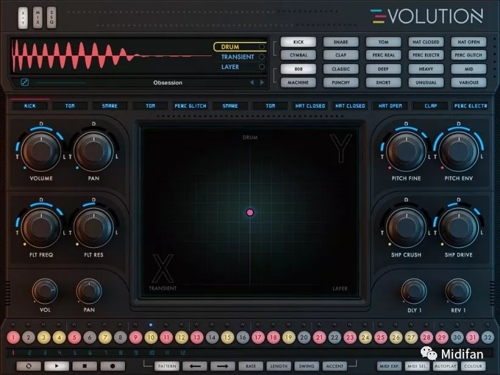Toggle sequencer step 10 pad
Image resolution: width=500 pixels, height=375 pixels.
[151, 337]
